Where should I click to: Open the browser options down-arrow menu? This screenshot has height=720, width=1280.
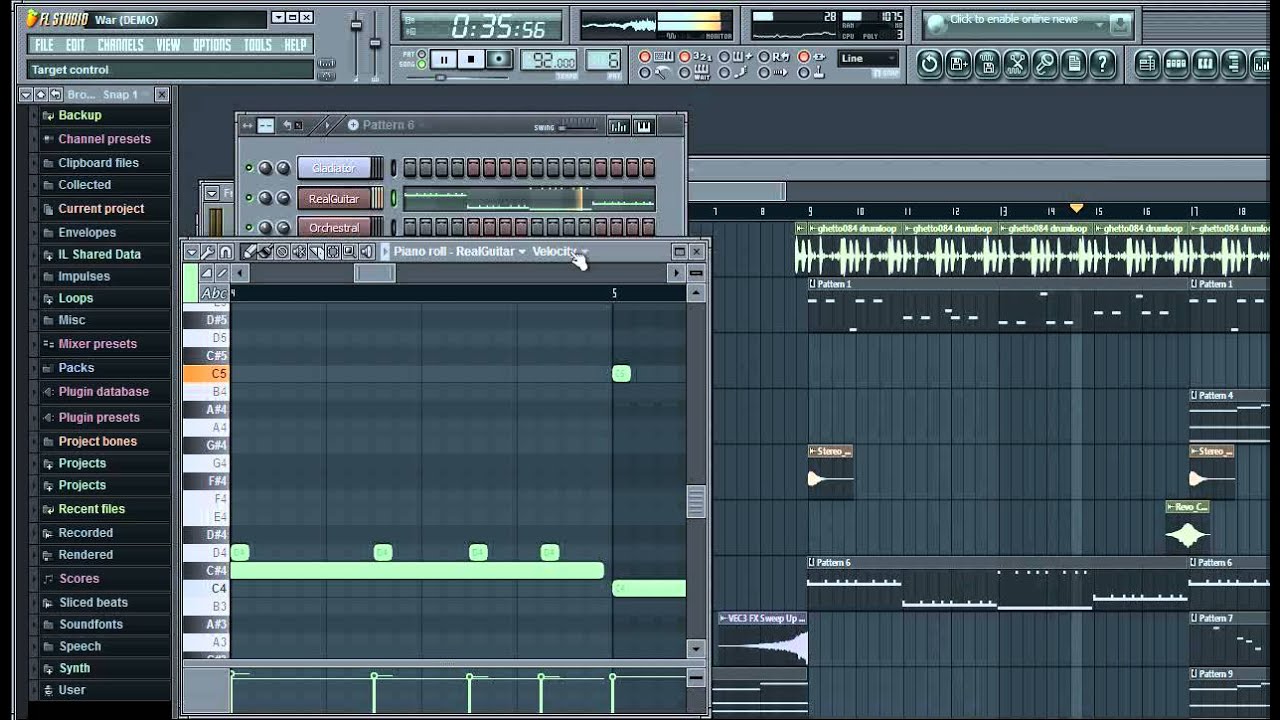coord(27,94)
